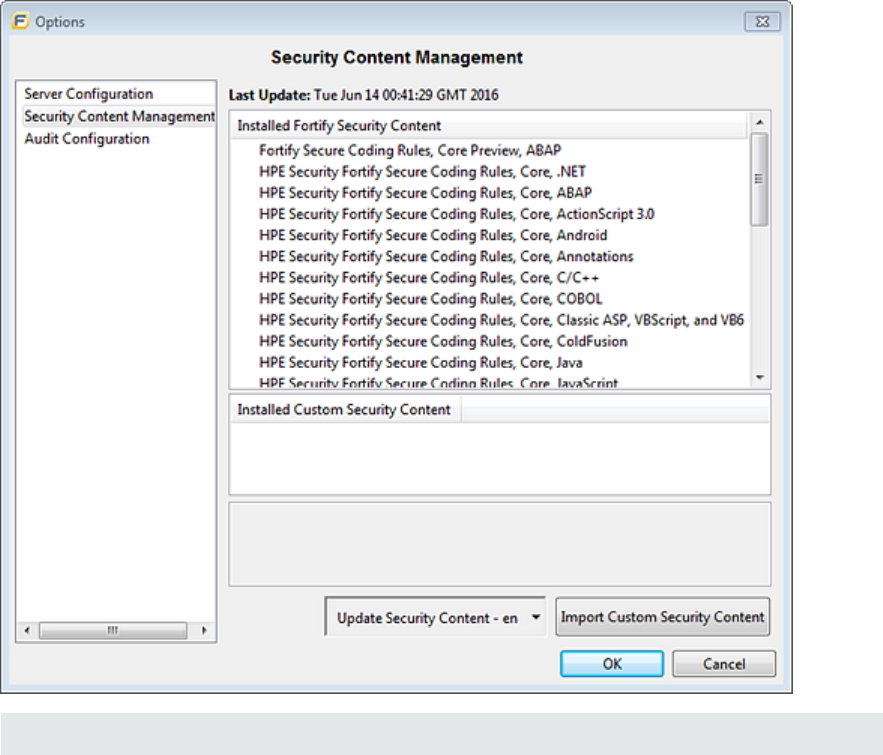Click the Installed Fortify Security Content header

click(489, 126)
